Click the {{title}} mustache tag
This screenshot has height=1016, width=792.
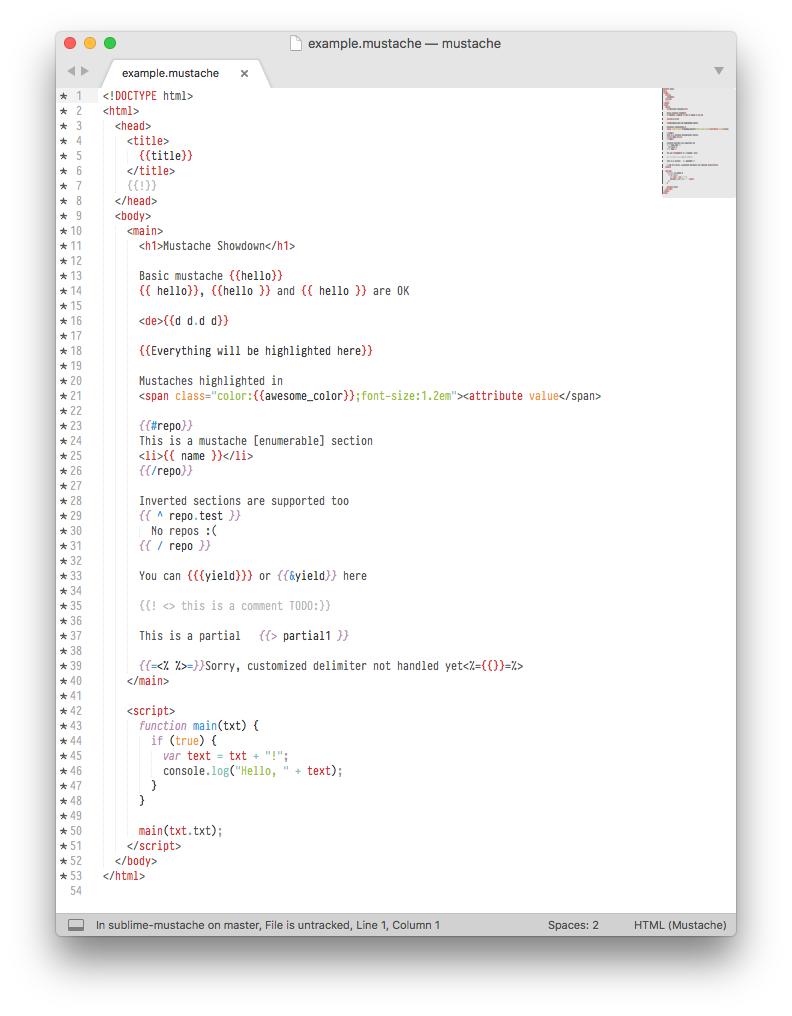coord(166,156)
